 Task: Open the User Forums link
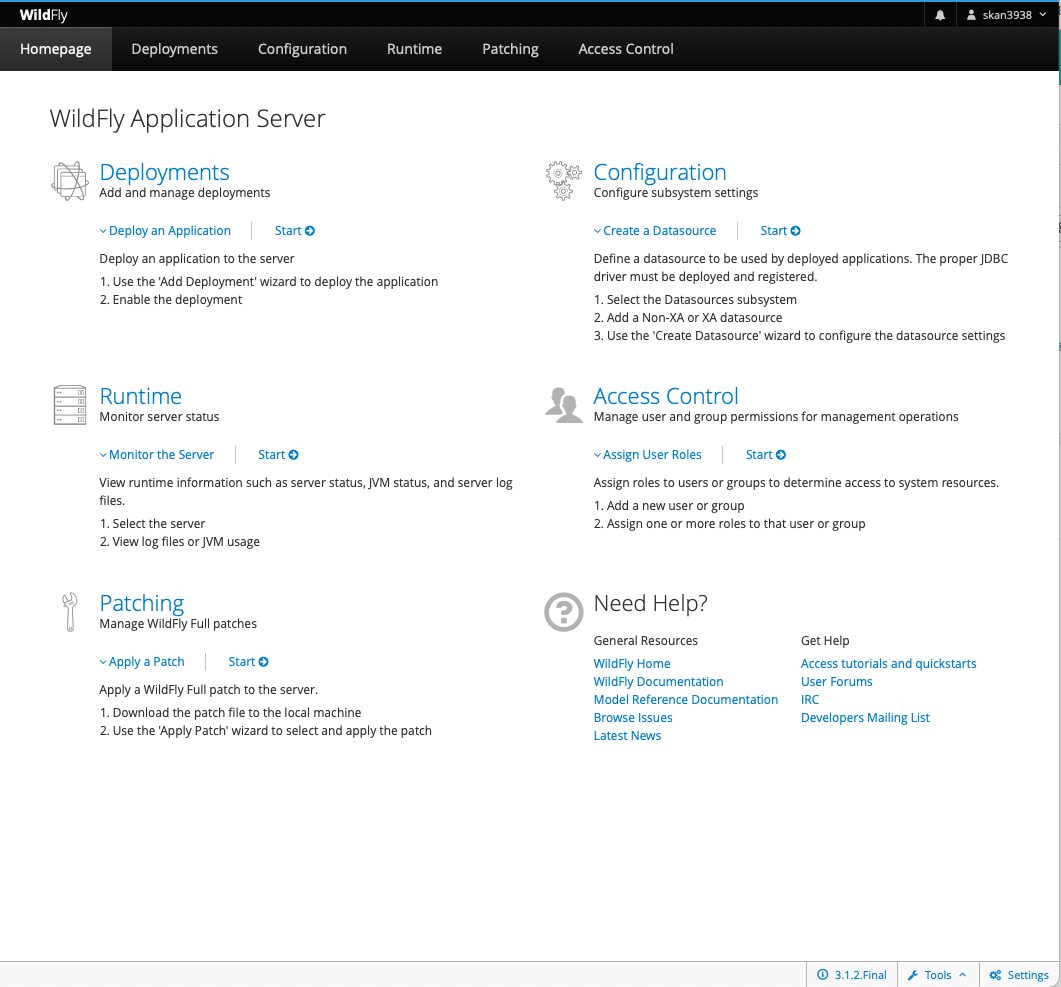[836, 681]
